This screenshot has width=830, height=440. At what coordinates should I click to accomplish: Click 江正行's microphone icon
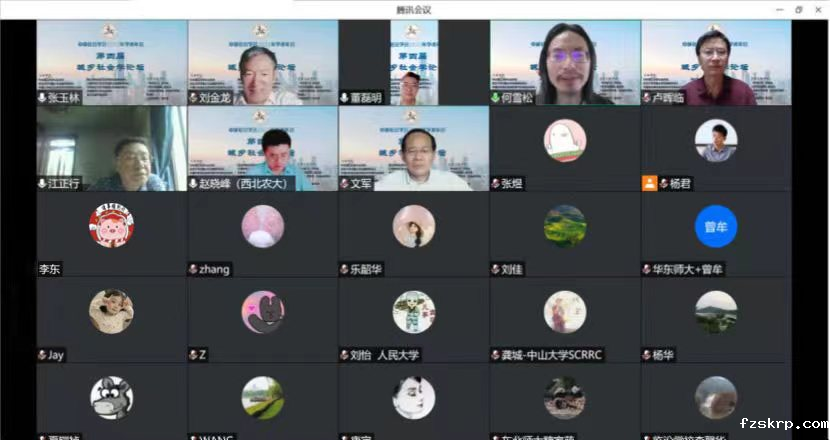pos(42,184)
